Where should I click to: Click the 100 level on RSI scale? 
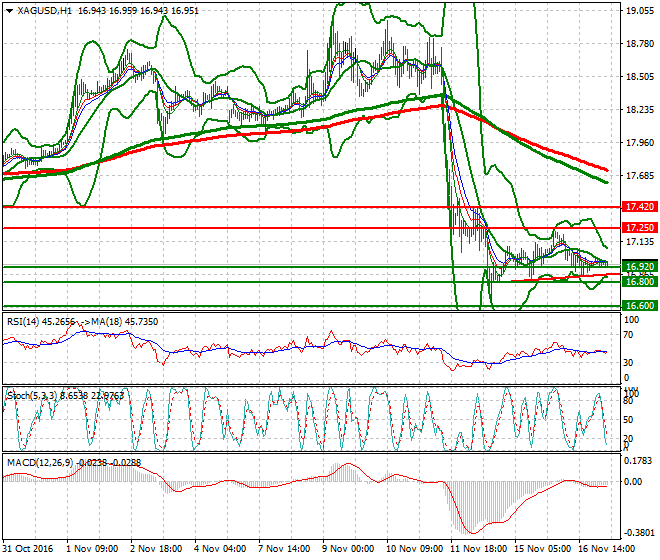coord(630,320)
